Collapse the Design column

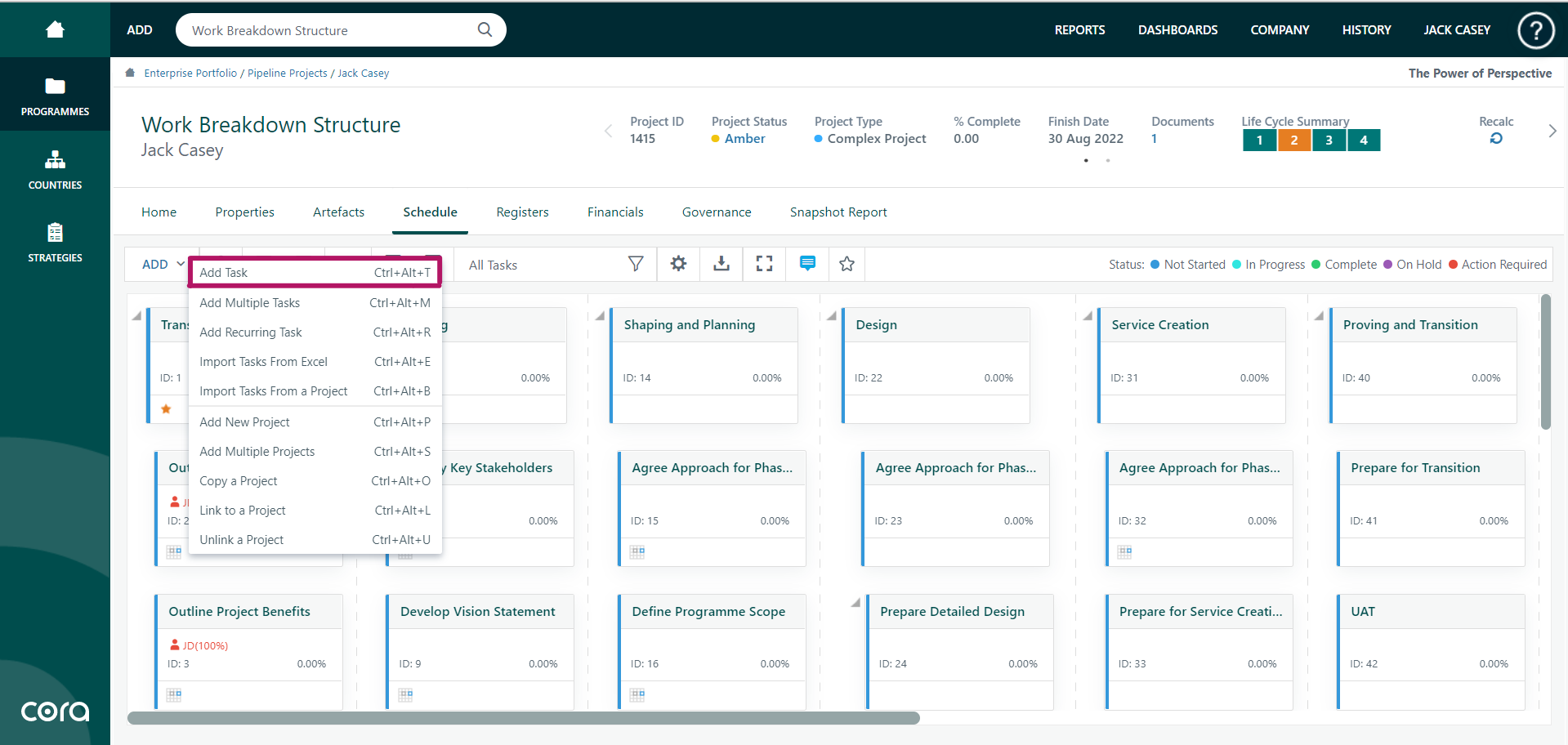[832, 315]
